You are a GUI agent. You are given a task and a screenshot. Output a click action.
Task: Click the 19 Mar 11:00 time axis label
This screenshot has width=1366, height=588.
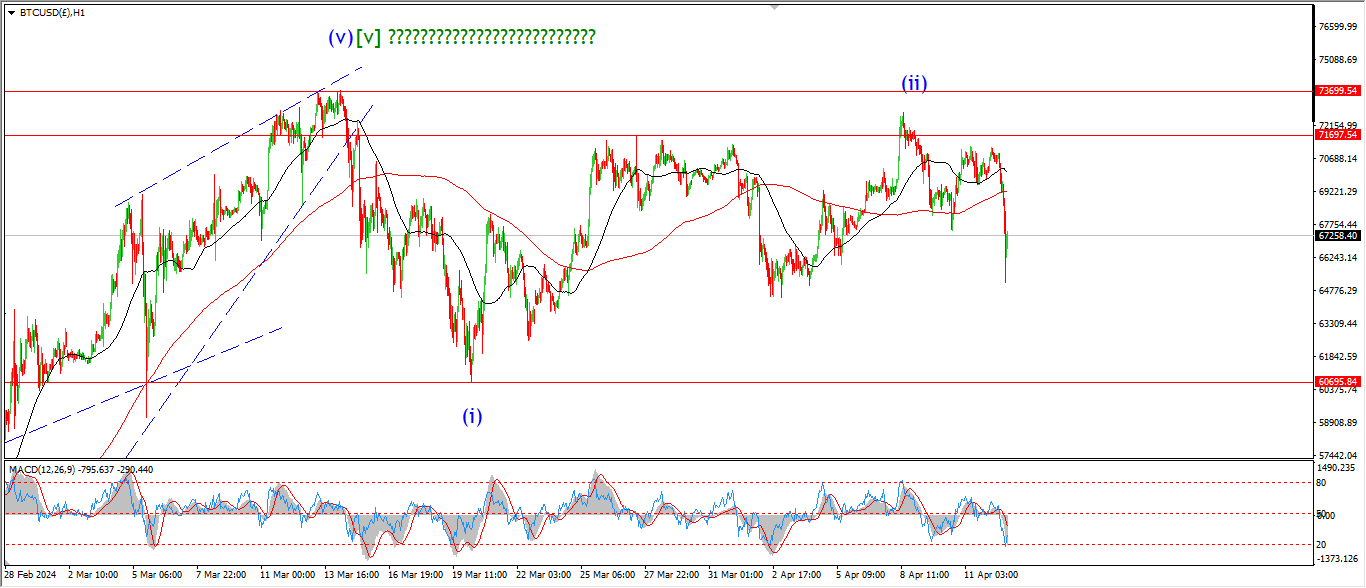coord(482,575)
